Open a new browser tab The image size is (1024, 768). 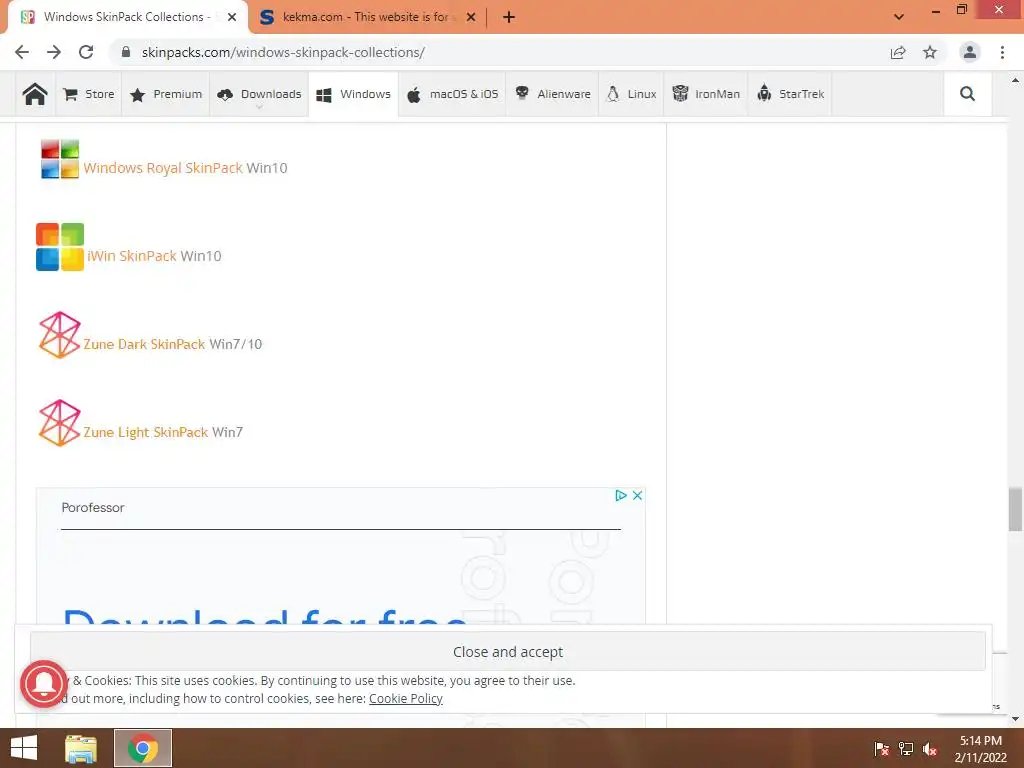pyautogui.click(x=509, y=18)
